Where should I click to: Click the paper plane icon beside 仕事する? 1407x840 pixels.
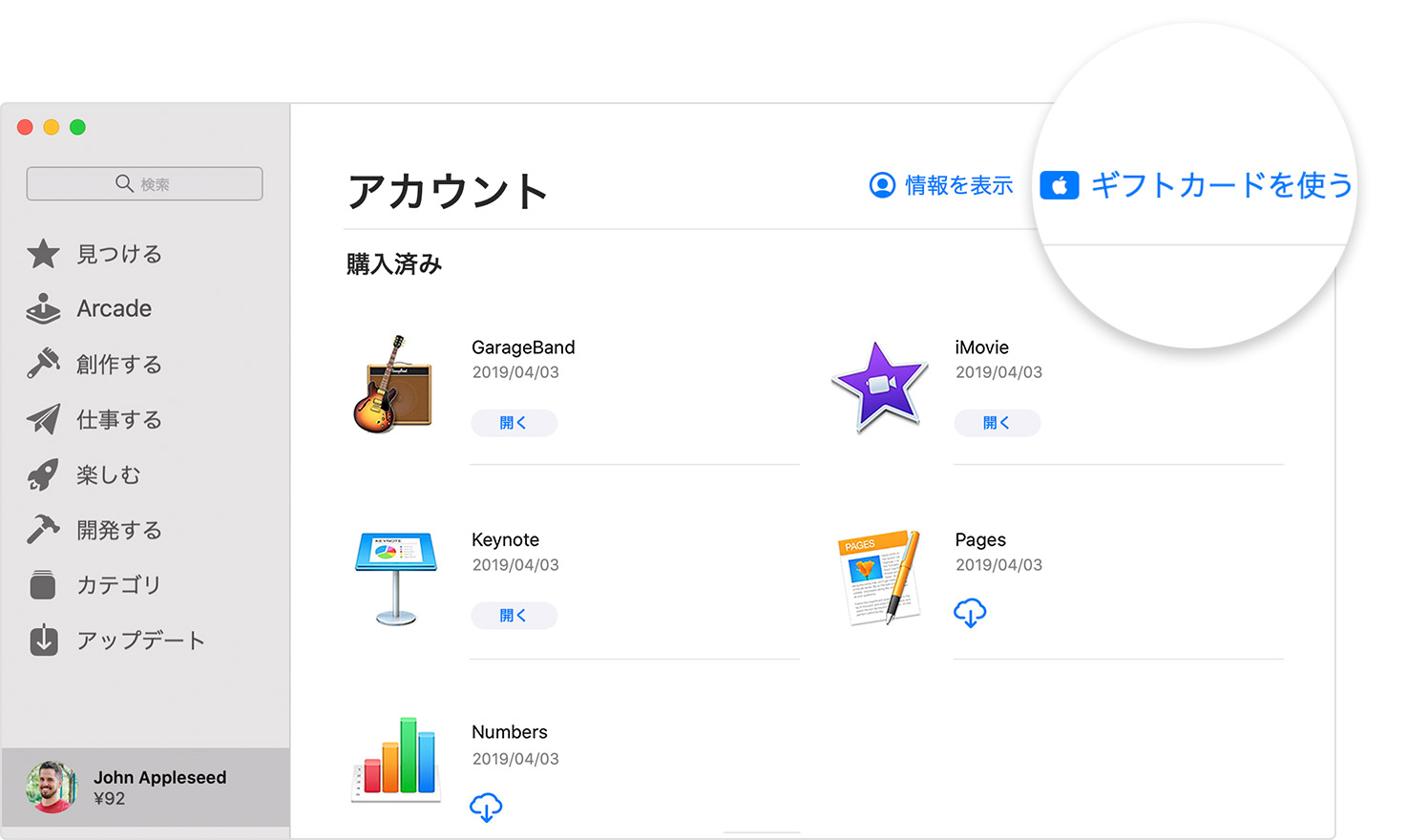tap(43, 419)
